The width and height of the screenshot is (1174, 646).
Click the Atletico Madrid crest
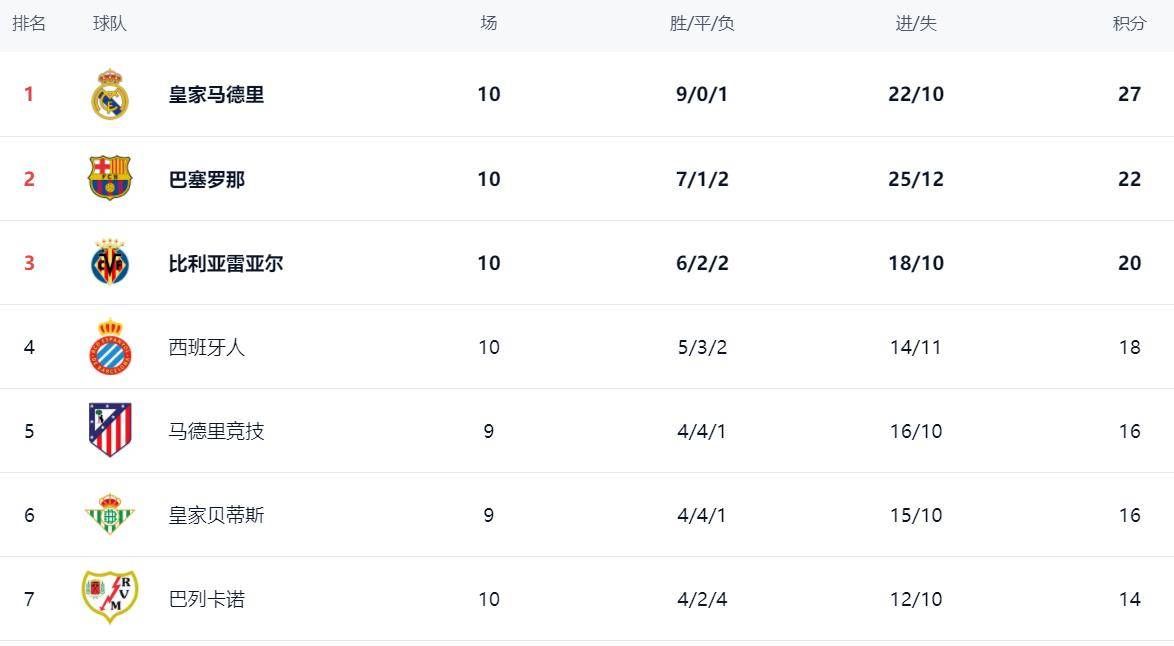coord(110,431)
